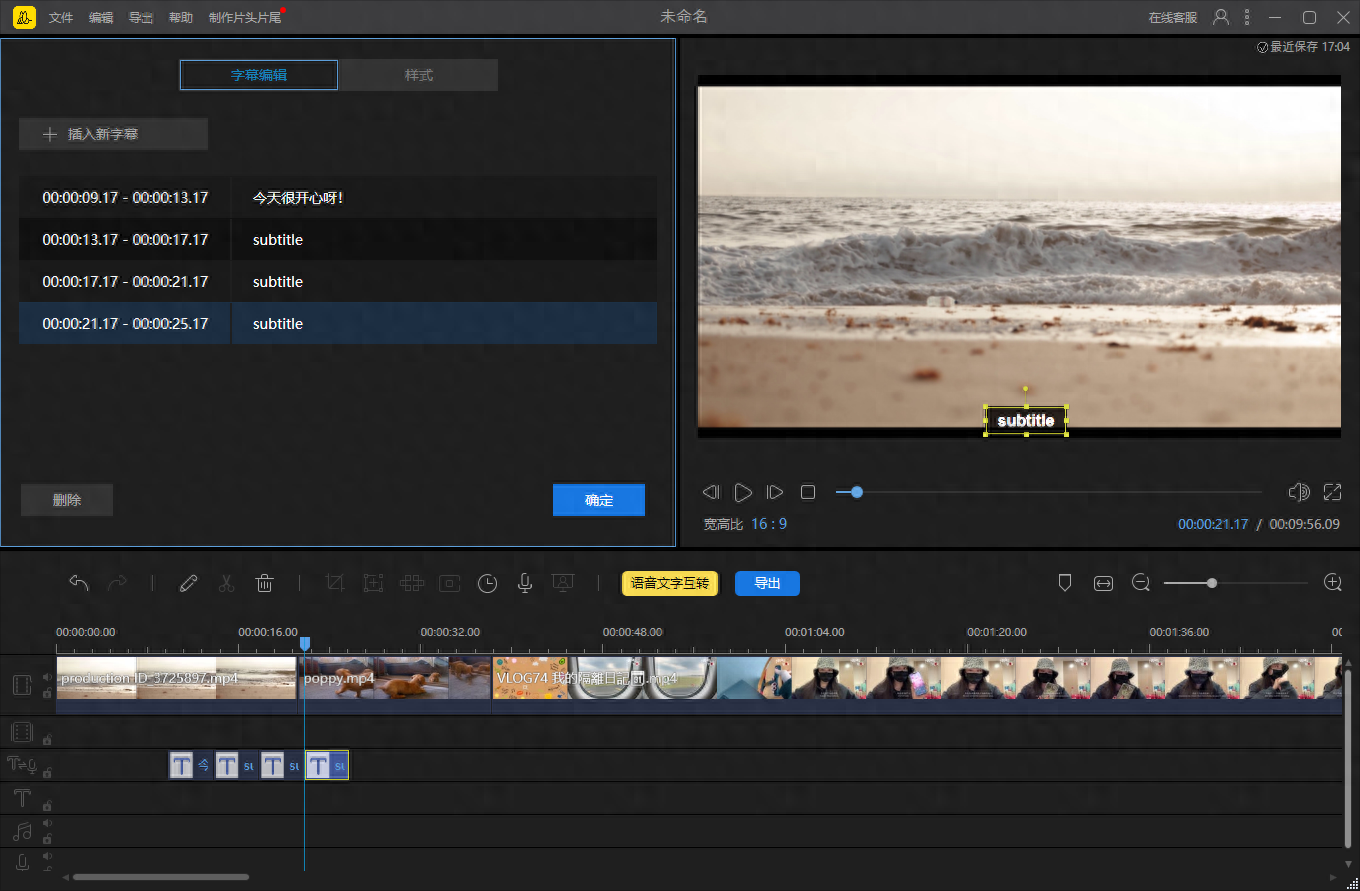Viewport: 1360px width, 891px height.
Task: Open 制作片头片尾 in the menu bar
Action: point(245,18)
